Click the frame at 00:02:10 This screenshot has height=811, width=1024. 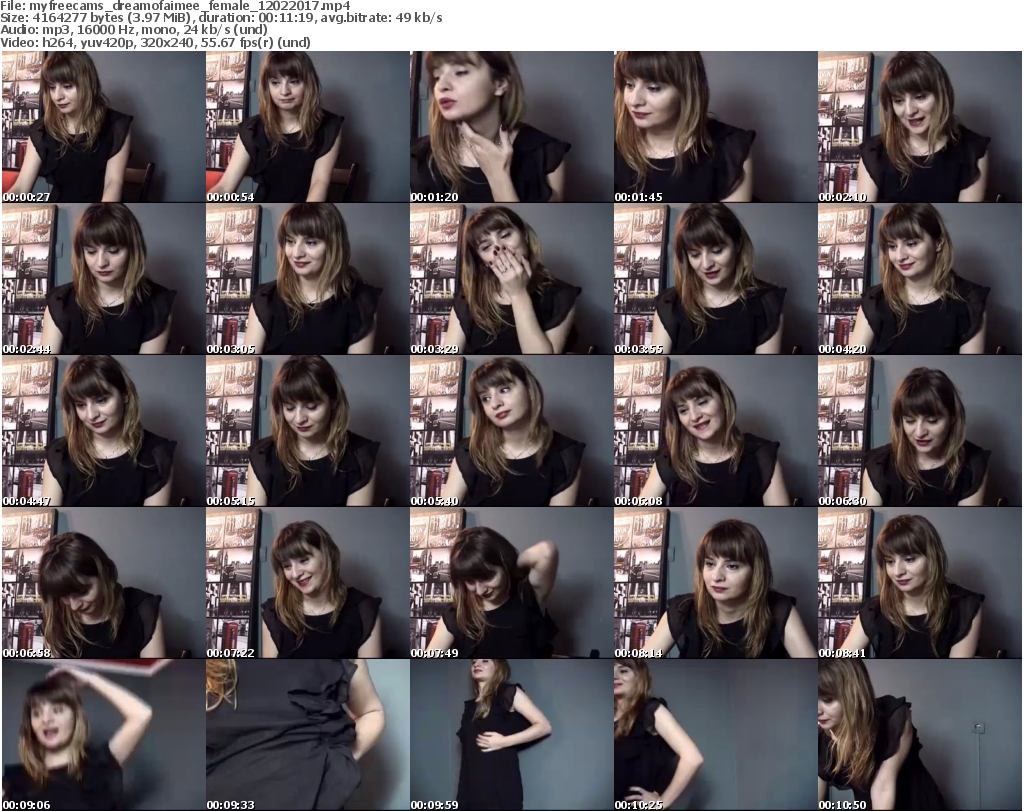click(x=919, y=127)
